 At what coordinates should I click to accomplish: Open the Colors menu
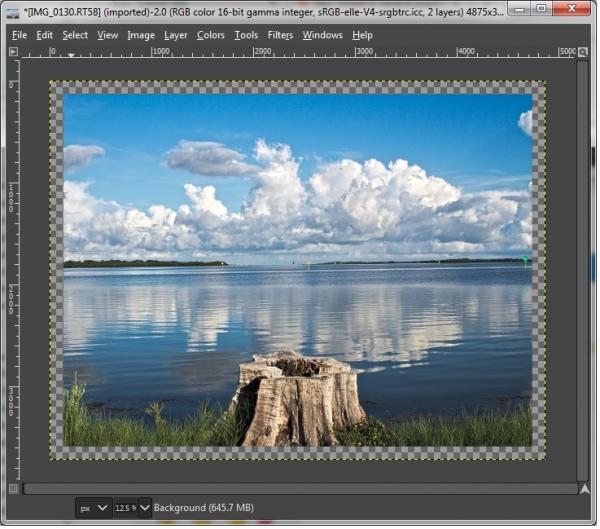coord(211,35)
